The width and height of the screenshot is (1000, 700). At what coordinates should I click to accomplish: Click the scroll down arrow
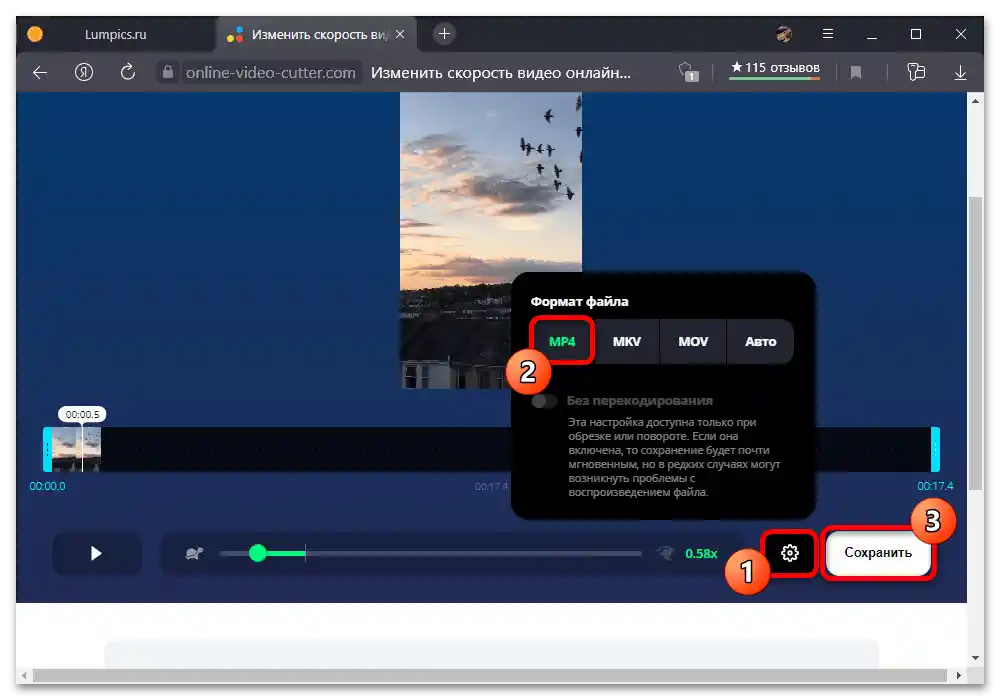pos(975,658)
